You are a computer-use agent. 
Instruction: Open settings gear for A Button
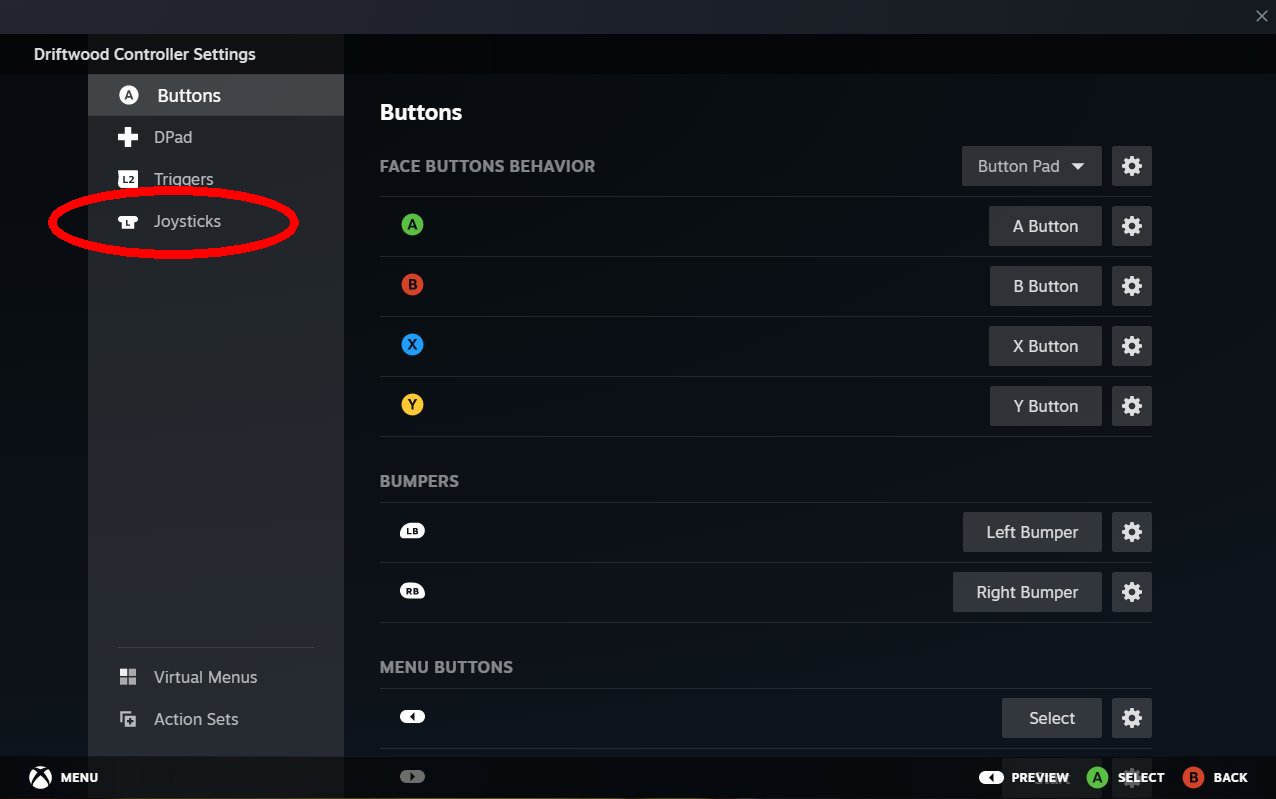[x=1131, y=226]
